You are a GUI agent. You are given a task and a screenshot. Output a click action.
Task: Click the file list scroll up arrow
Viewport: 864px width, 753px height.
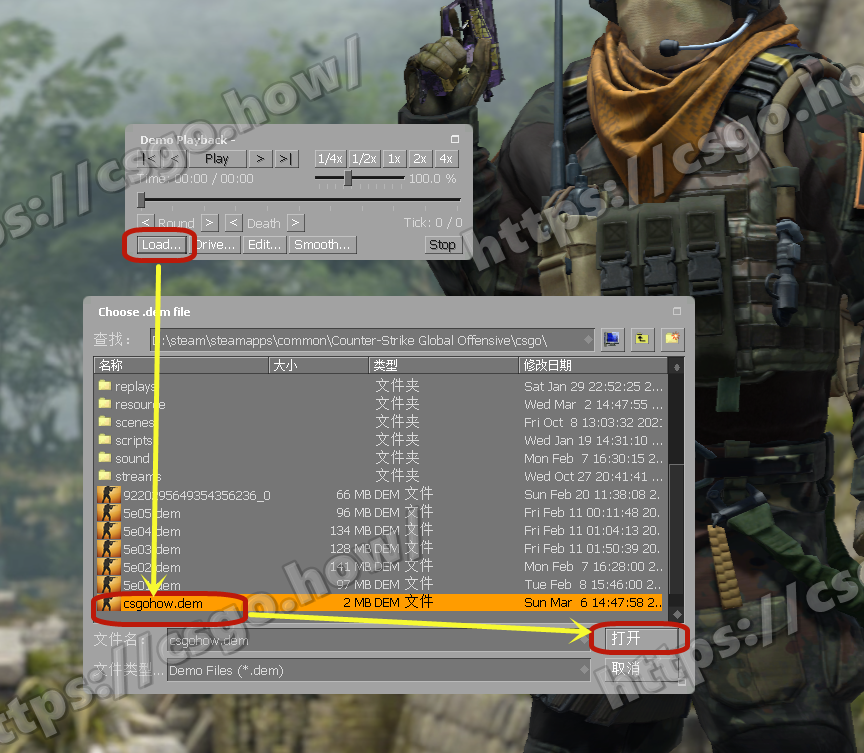pos(676,366)
